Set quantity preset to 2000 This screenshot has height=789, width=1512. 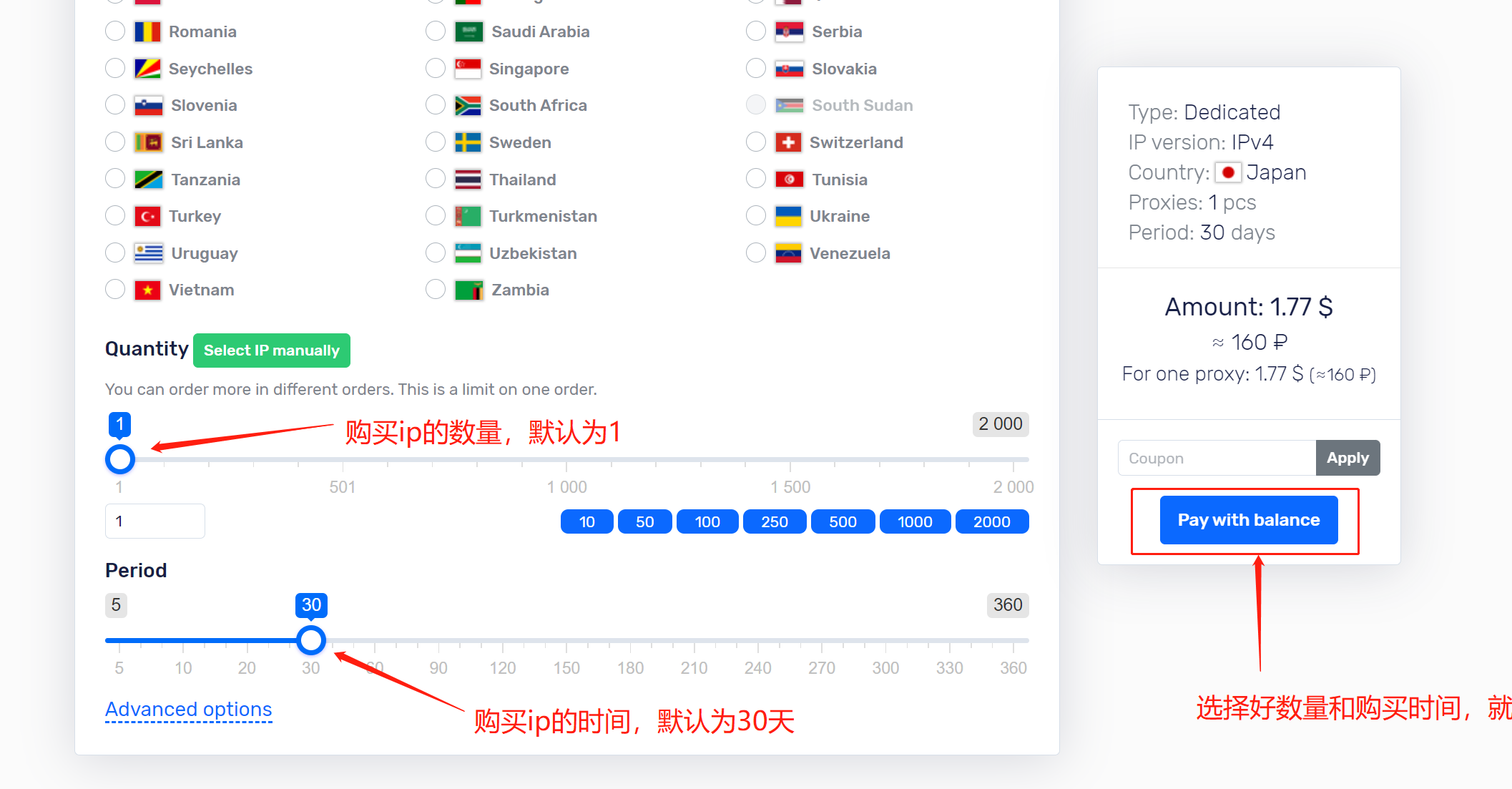click(x=992, y=522)
